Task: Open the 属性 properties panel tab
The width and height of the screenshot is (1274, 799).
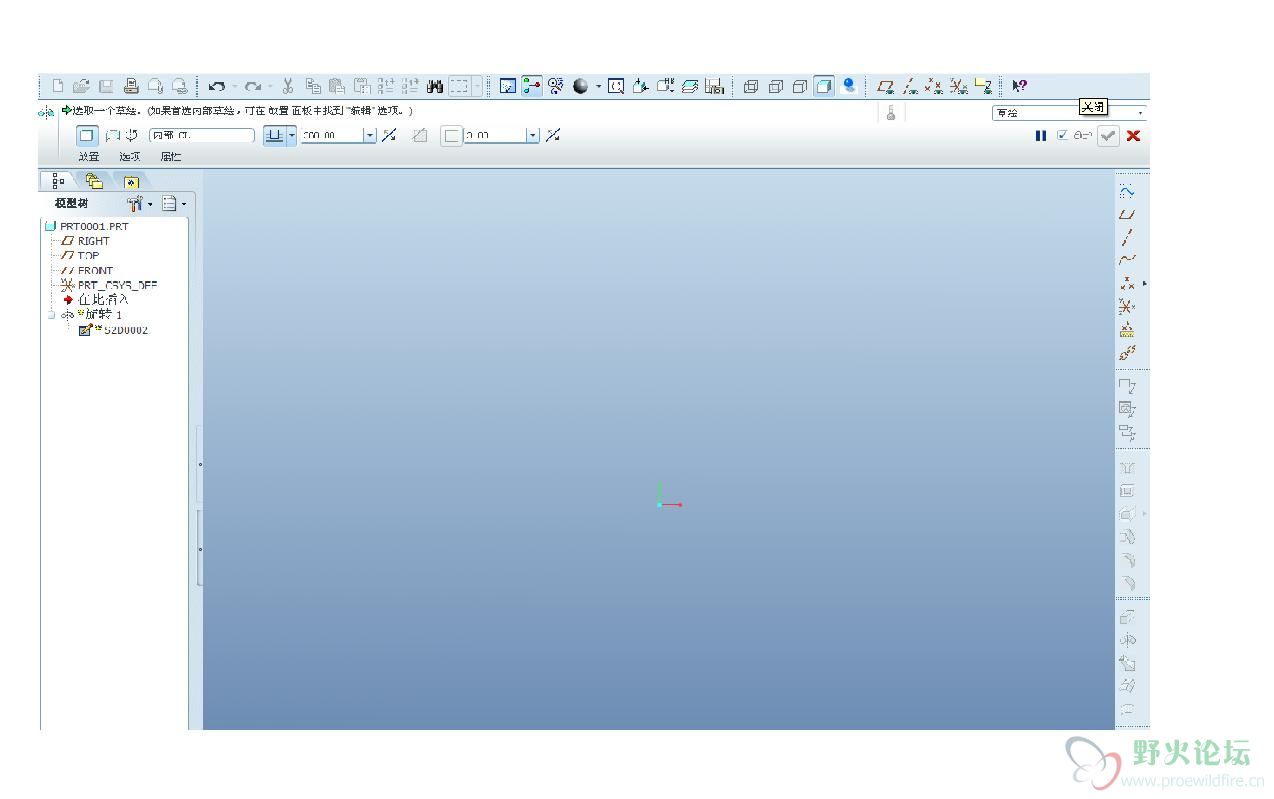Action: 170,157
